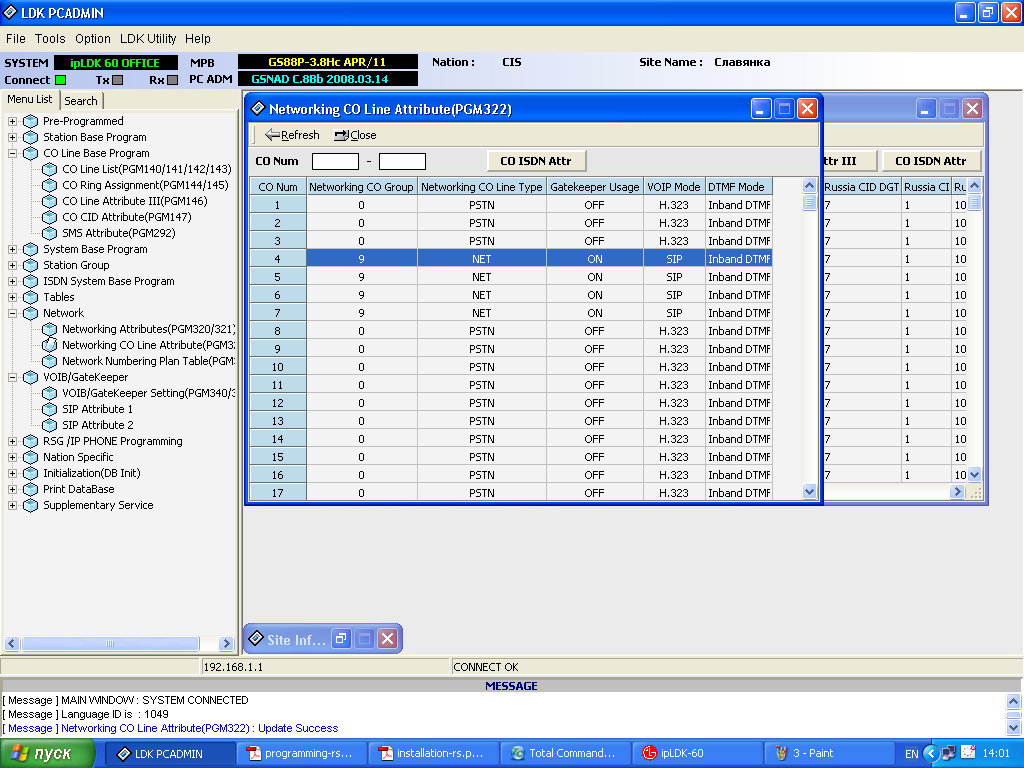Screen dimensions: 1024x768
Task: Click the first CO Num input field
Action: point(335,161)
